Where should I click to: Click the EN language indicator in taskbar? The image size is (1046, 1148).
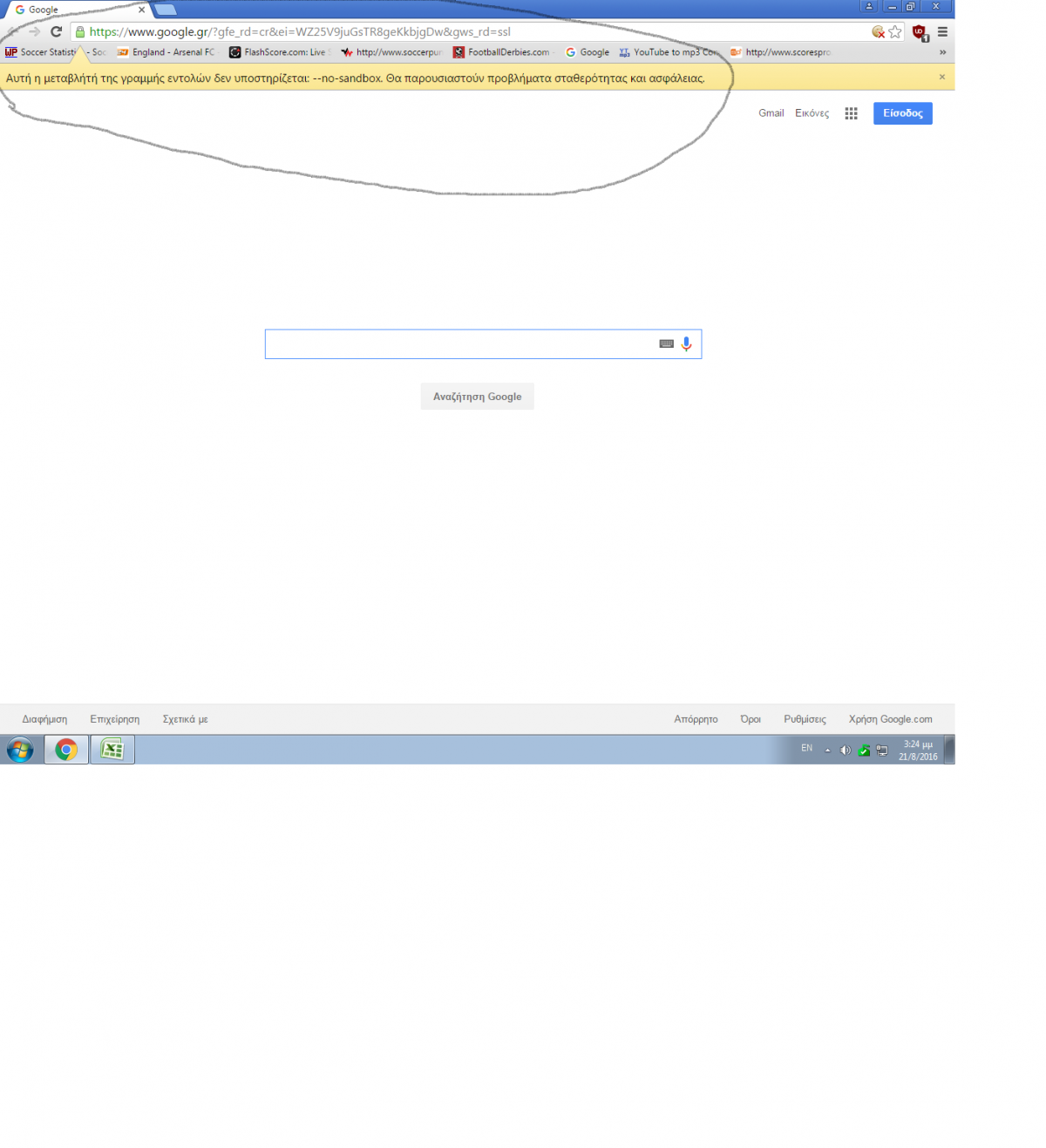tap(806, 748)
